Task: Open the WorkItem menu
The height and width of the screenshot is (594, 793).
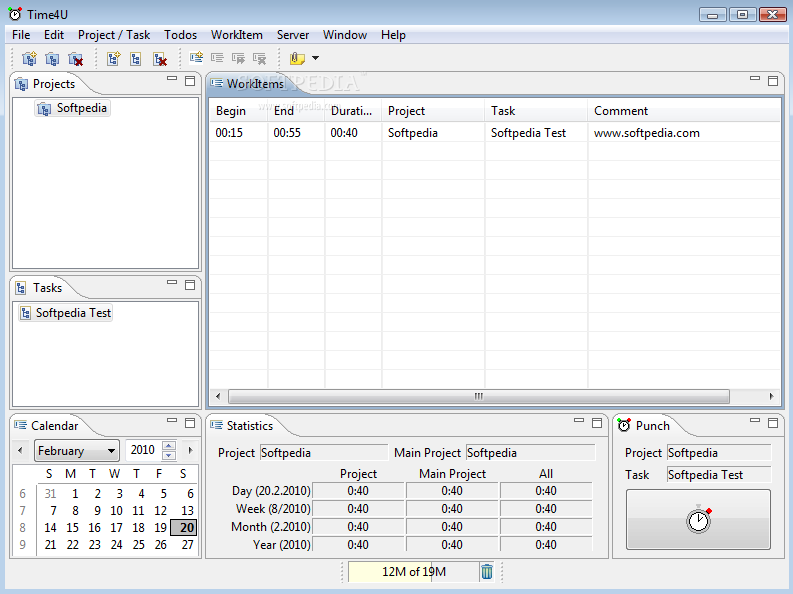Action: 237,35
